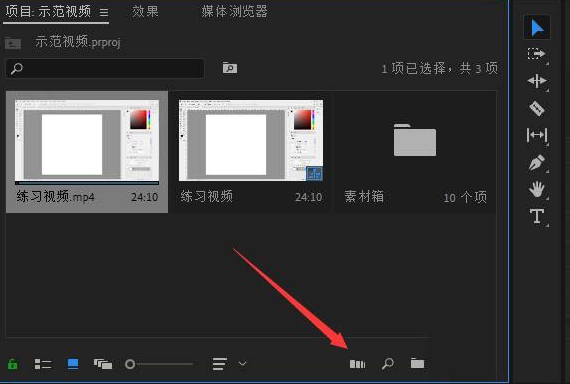The height and width of the screenshot is (384, 570).
Task: Select the Type tool
Action: tap(537, 216)
